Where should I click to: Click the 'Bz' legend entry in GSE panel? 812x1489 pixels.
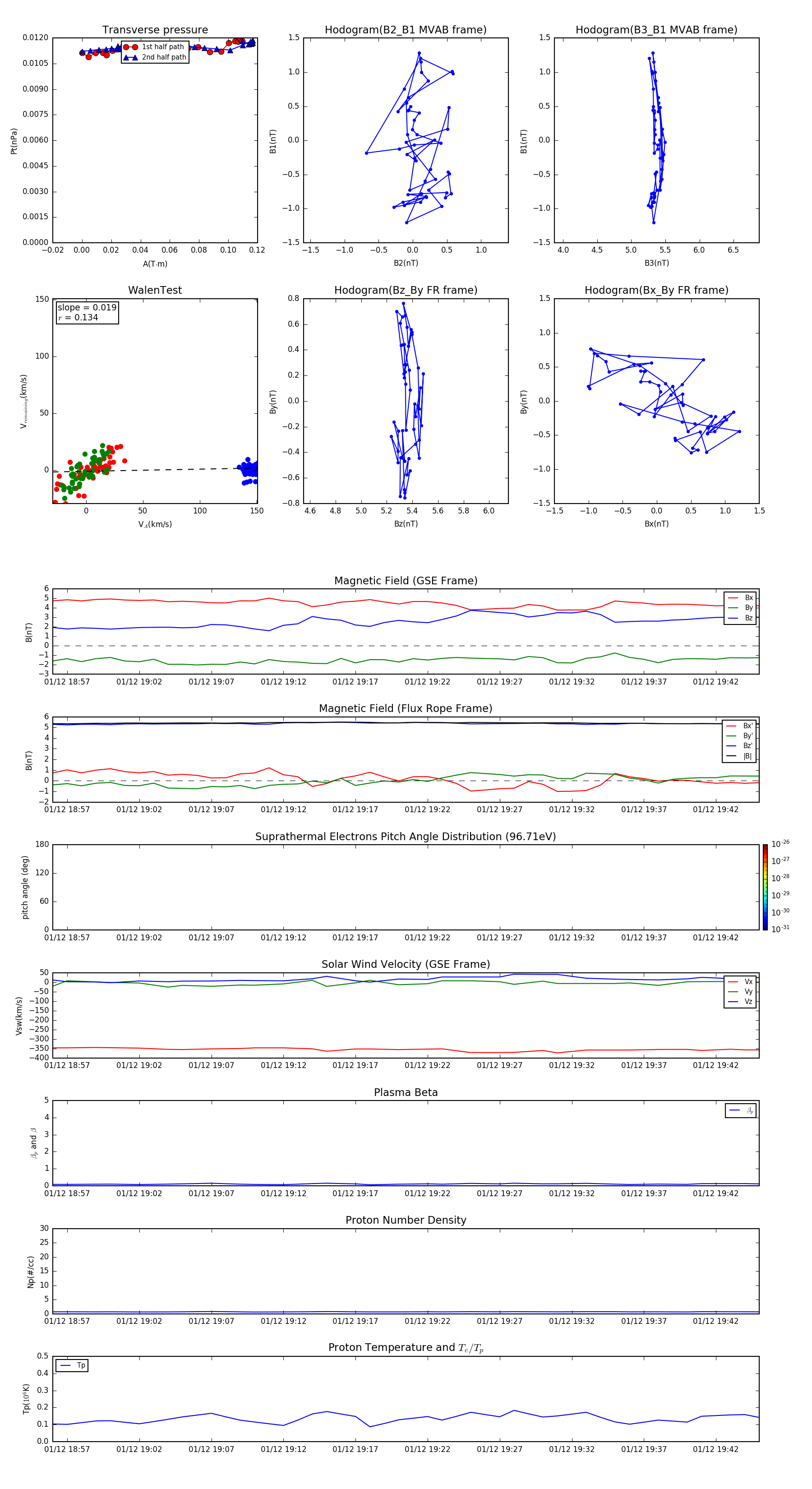pos(740,618)
